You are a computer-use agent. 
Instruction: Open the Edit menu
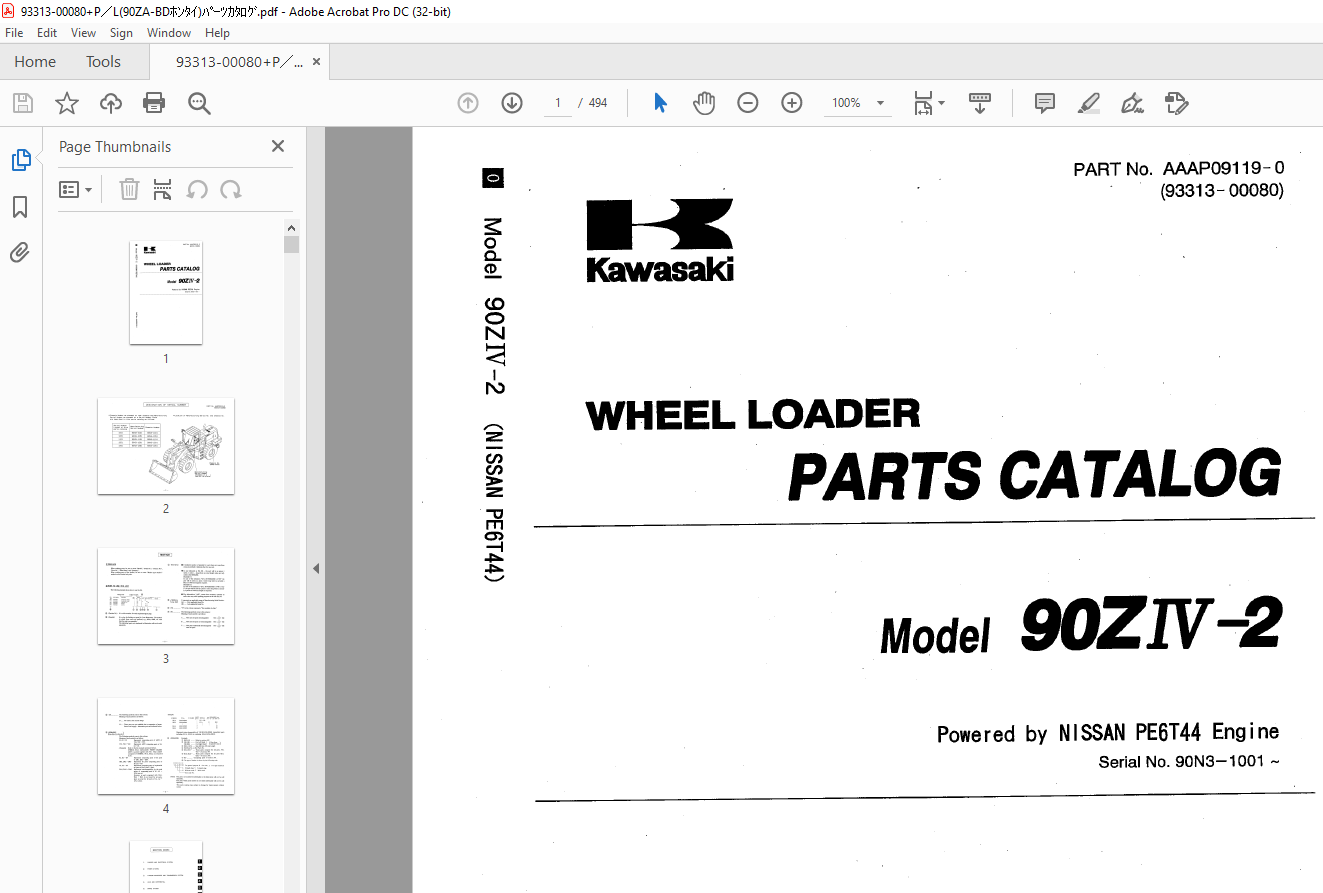coord(47,33)
